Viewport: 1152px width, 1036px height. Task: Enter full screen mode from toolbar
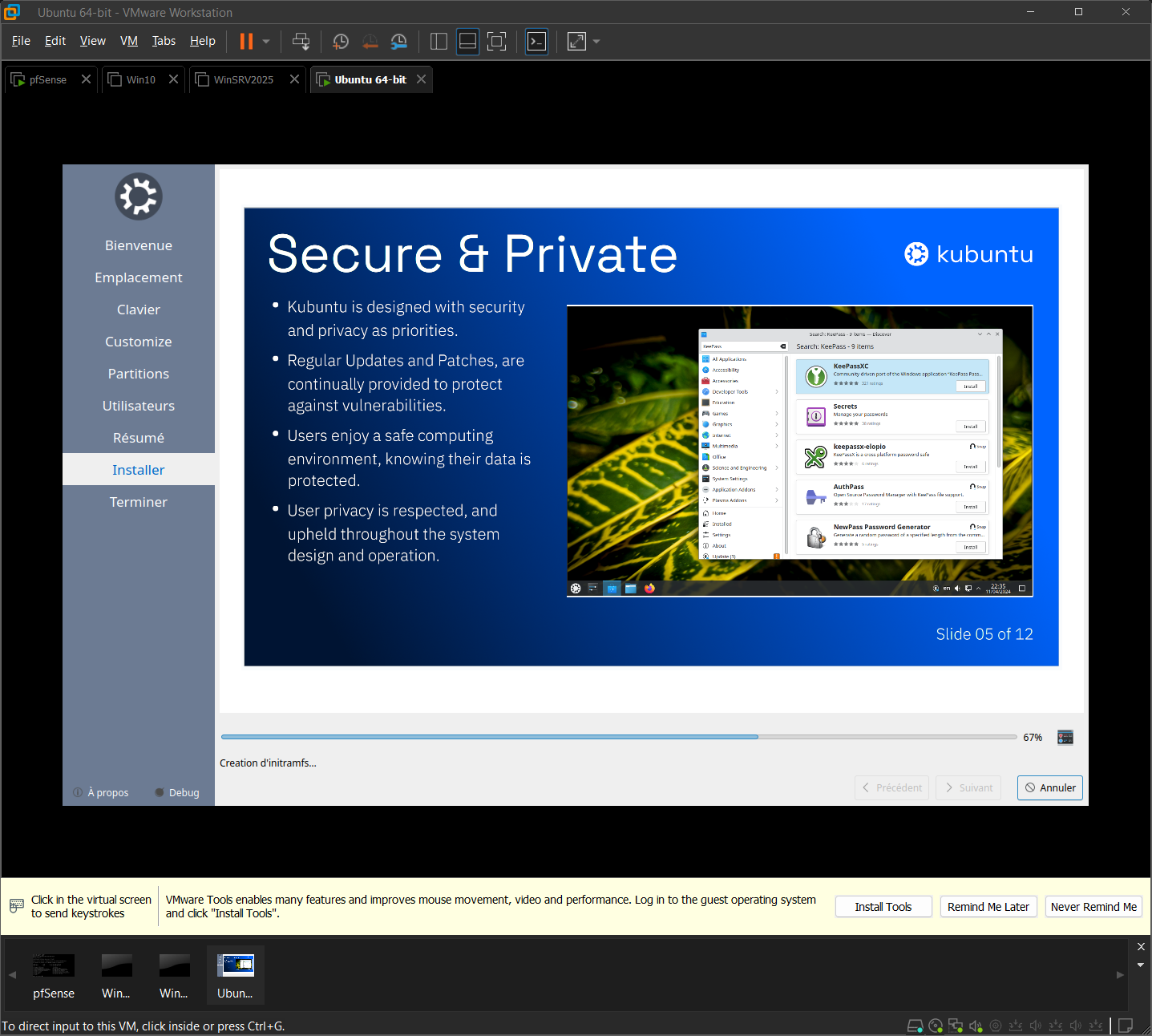point(497,42)
